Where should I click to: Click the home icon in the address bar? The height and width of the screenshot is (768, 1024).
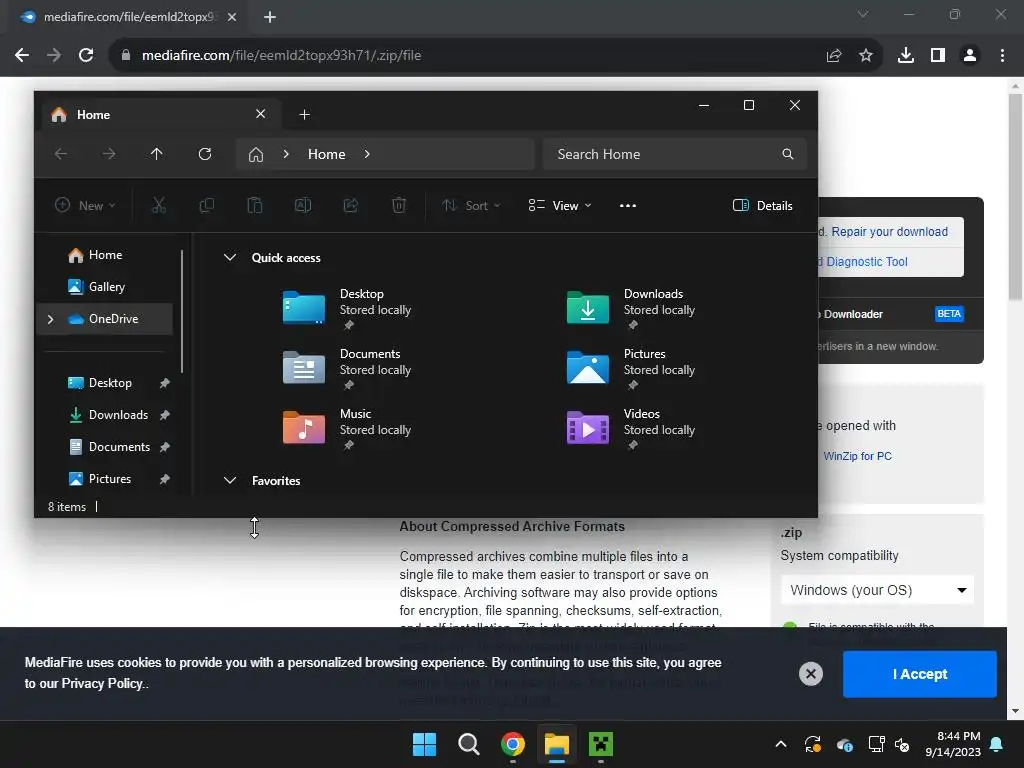[256, 155]
